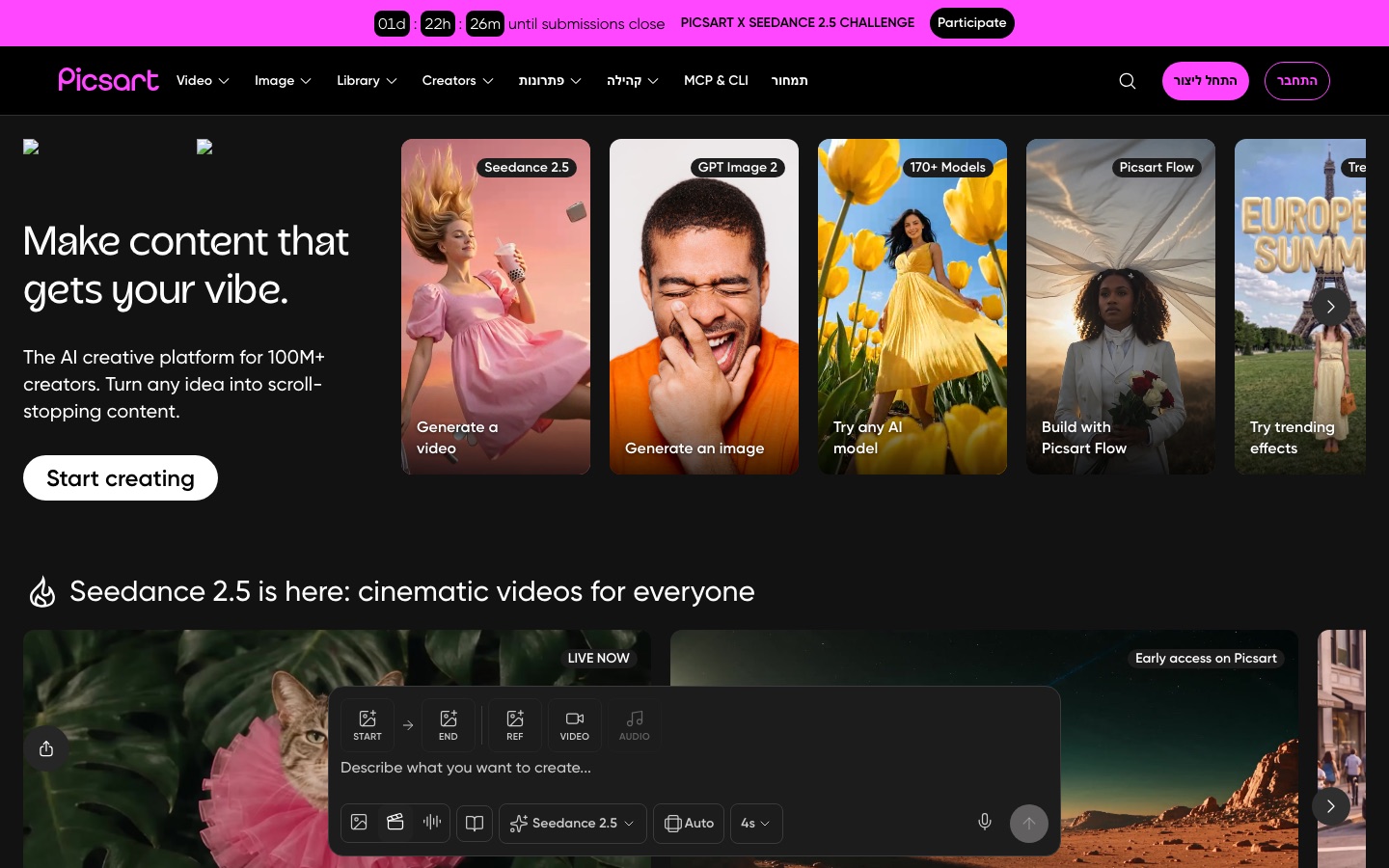Switch to video generation mode toggle

click(395, 823)
